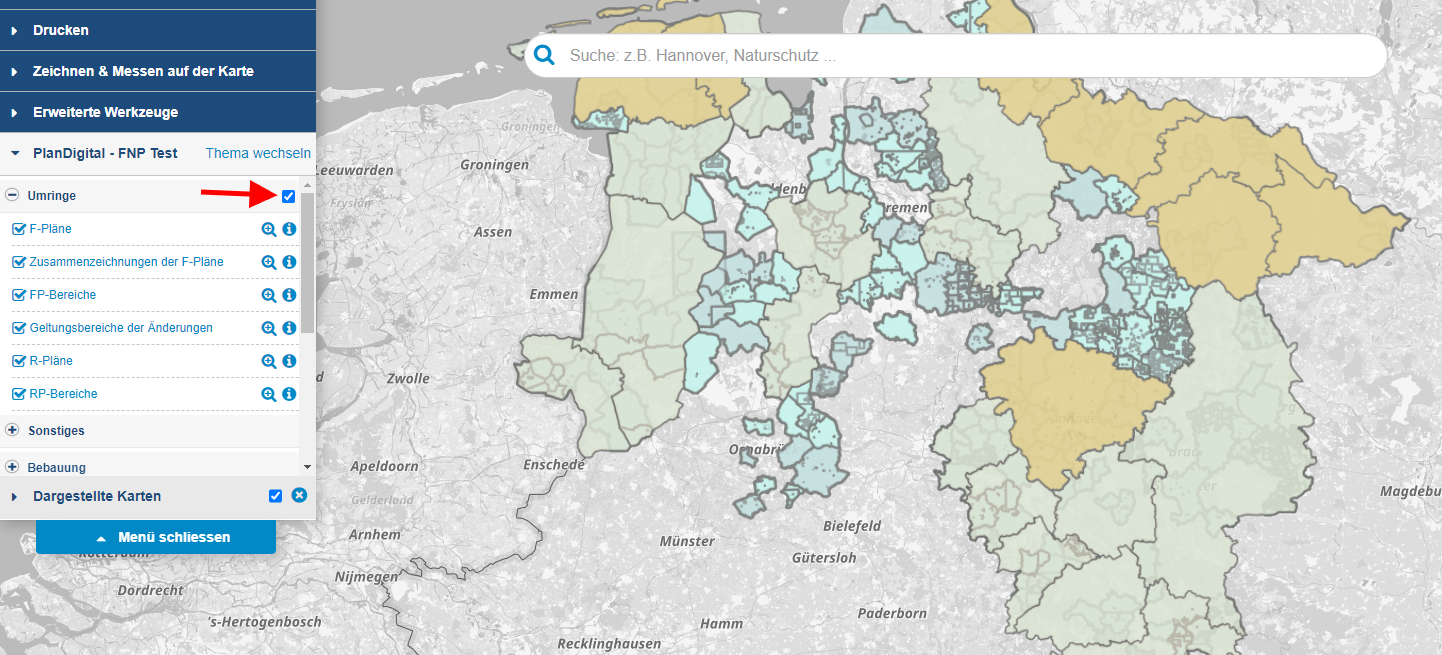The height and width of the screenshot is (655, 1442).
Task: Disable the R-Pläne layer checkbox
Action: 18,361
